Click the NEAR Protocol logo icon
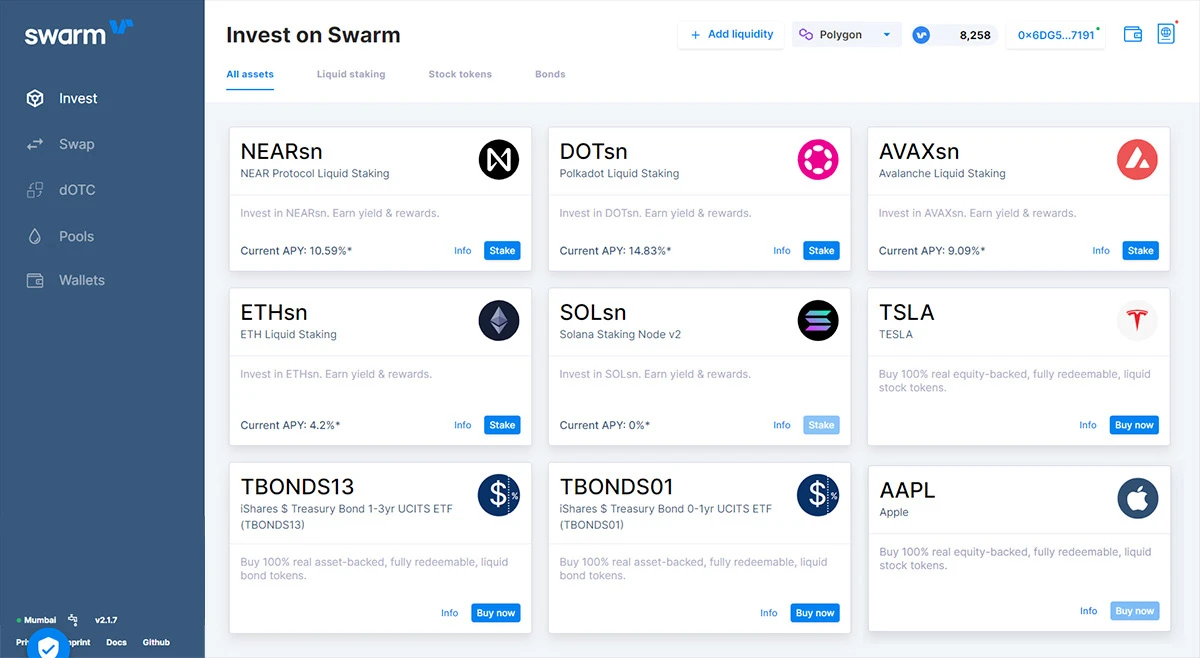Screen dimensions: 1200x658 [x=499, y=160]
